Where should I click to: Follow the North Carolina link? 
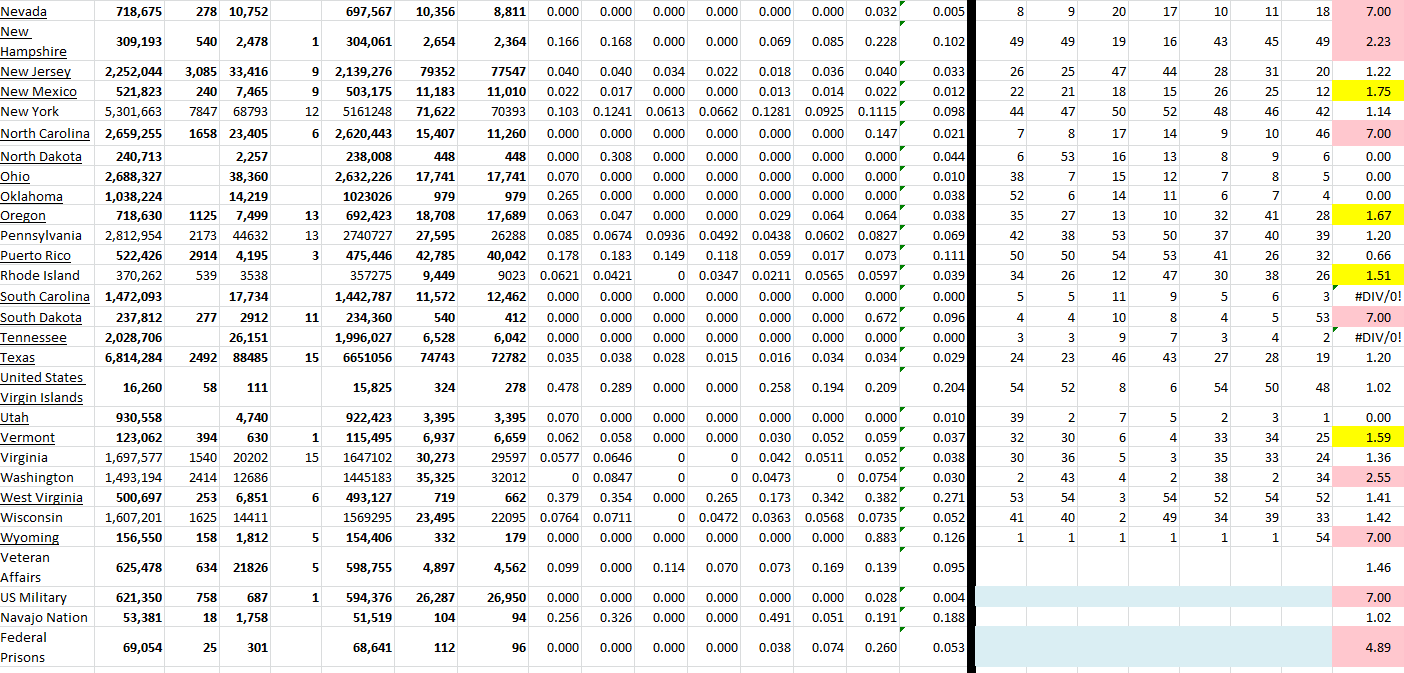(45, 134)
